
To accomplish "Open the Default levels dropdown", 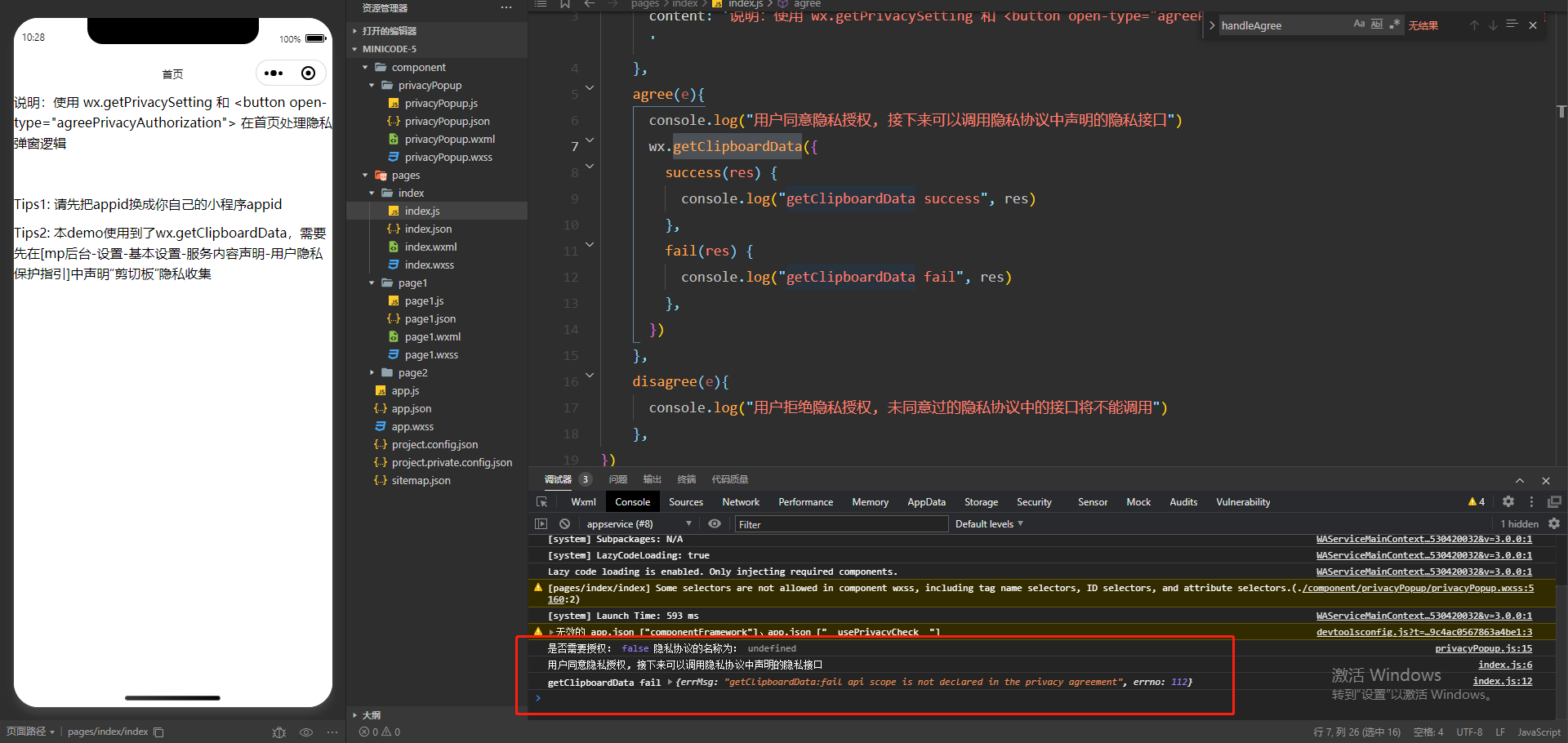I will click(x=989, y=524).
